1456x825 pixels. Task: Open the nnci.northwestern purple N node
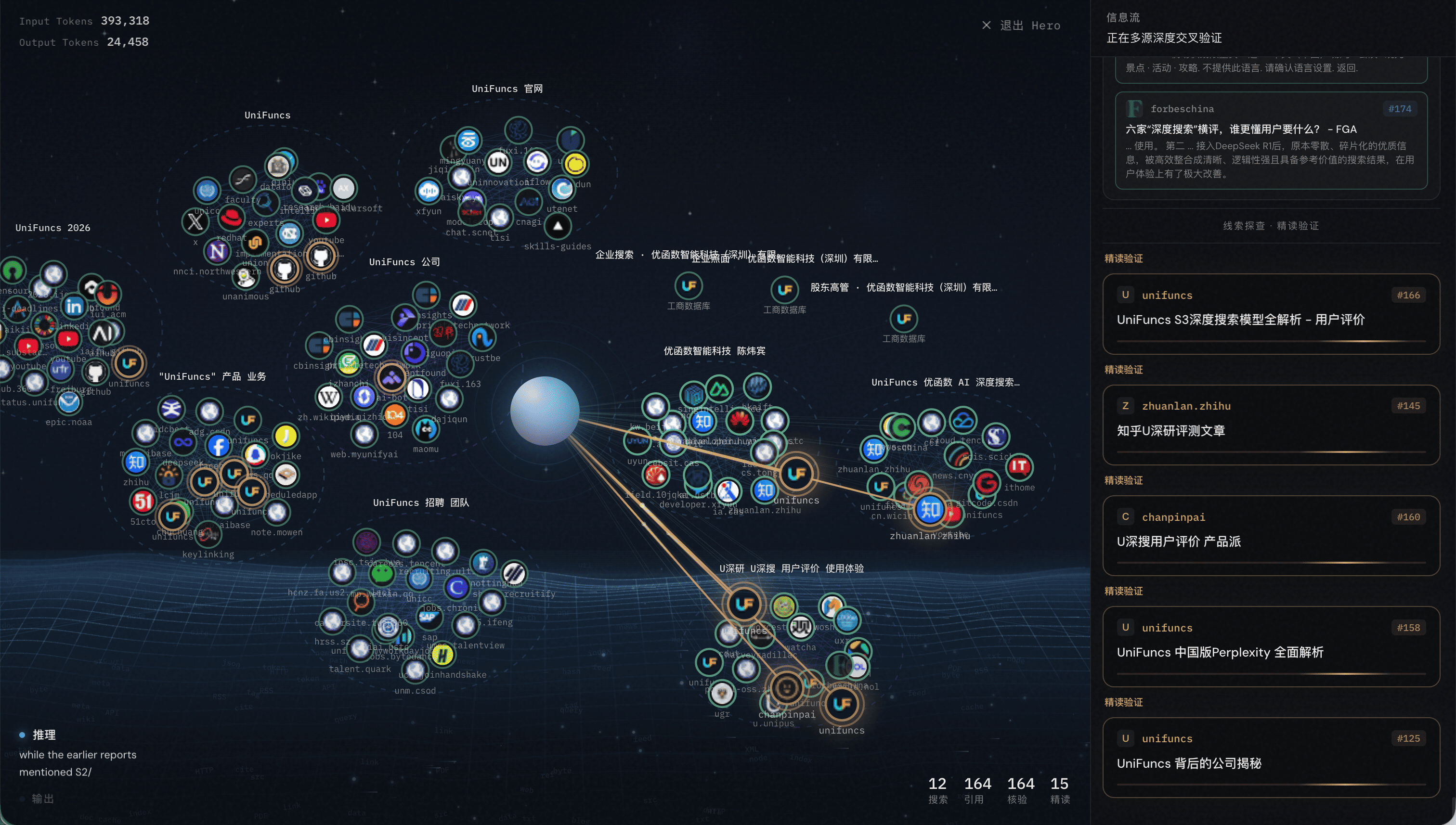(x=217, y=251)
